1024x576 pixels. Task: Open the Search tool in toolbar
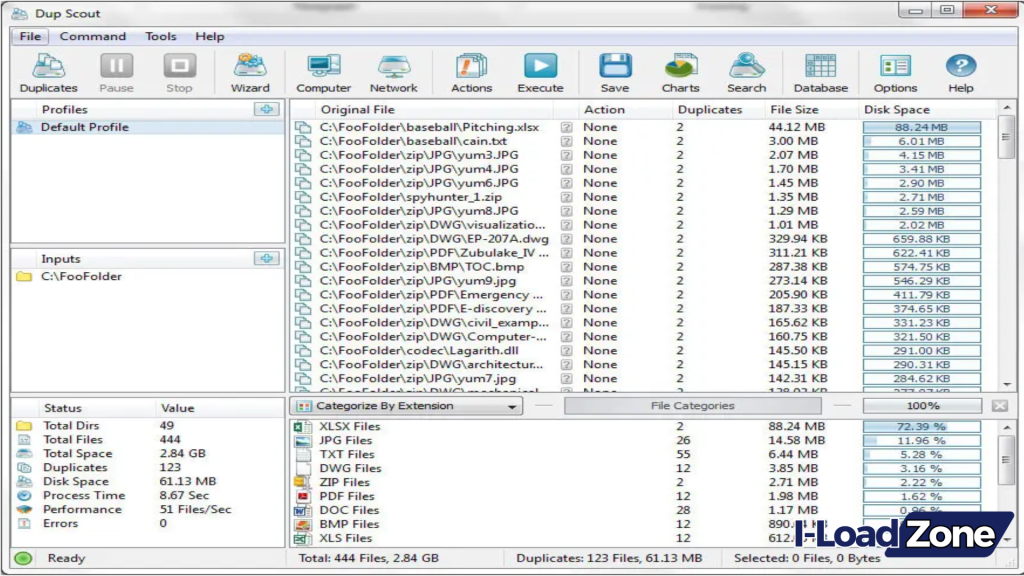point(746,72)
